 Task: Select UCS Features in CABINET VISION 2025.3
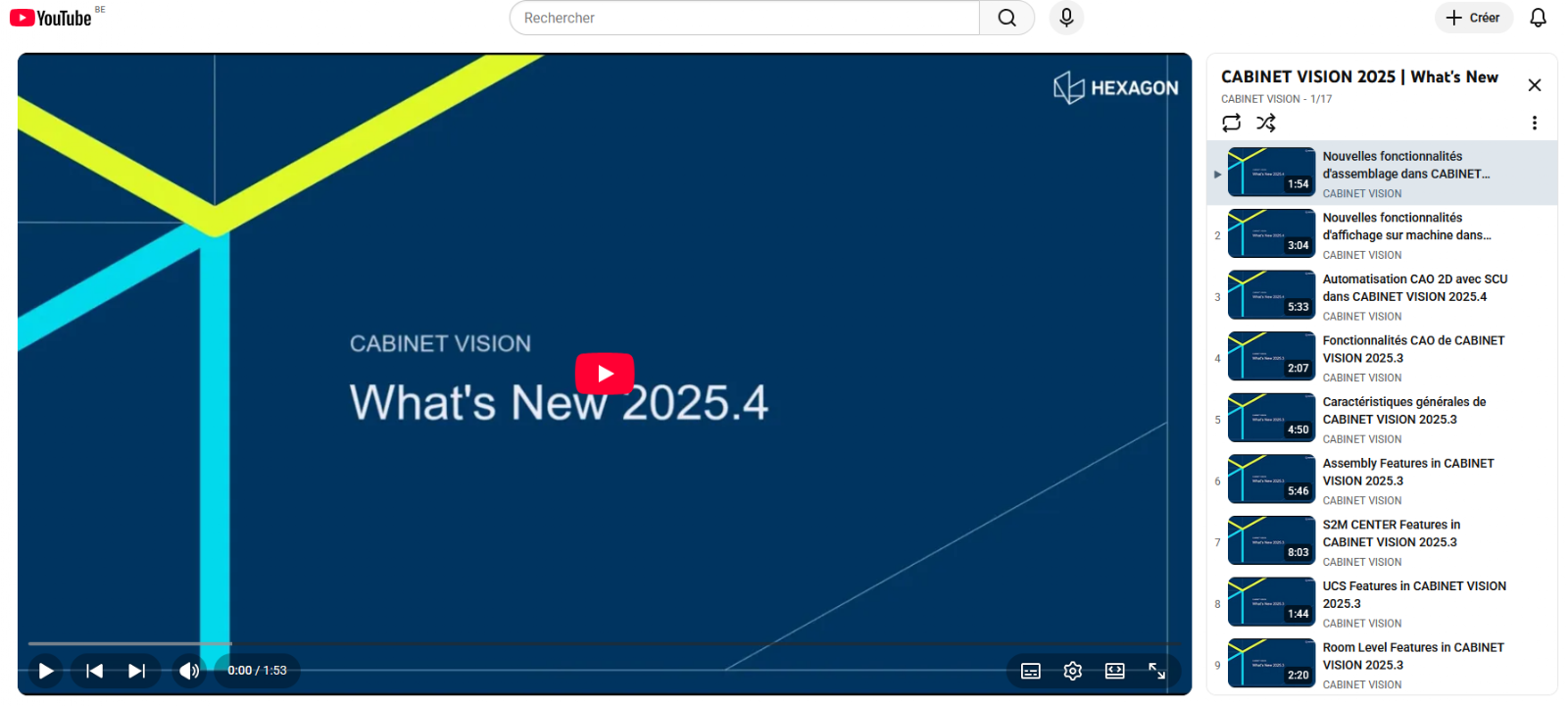click(x=1414, y=595)
